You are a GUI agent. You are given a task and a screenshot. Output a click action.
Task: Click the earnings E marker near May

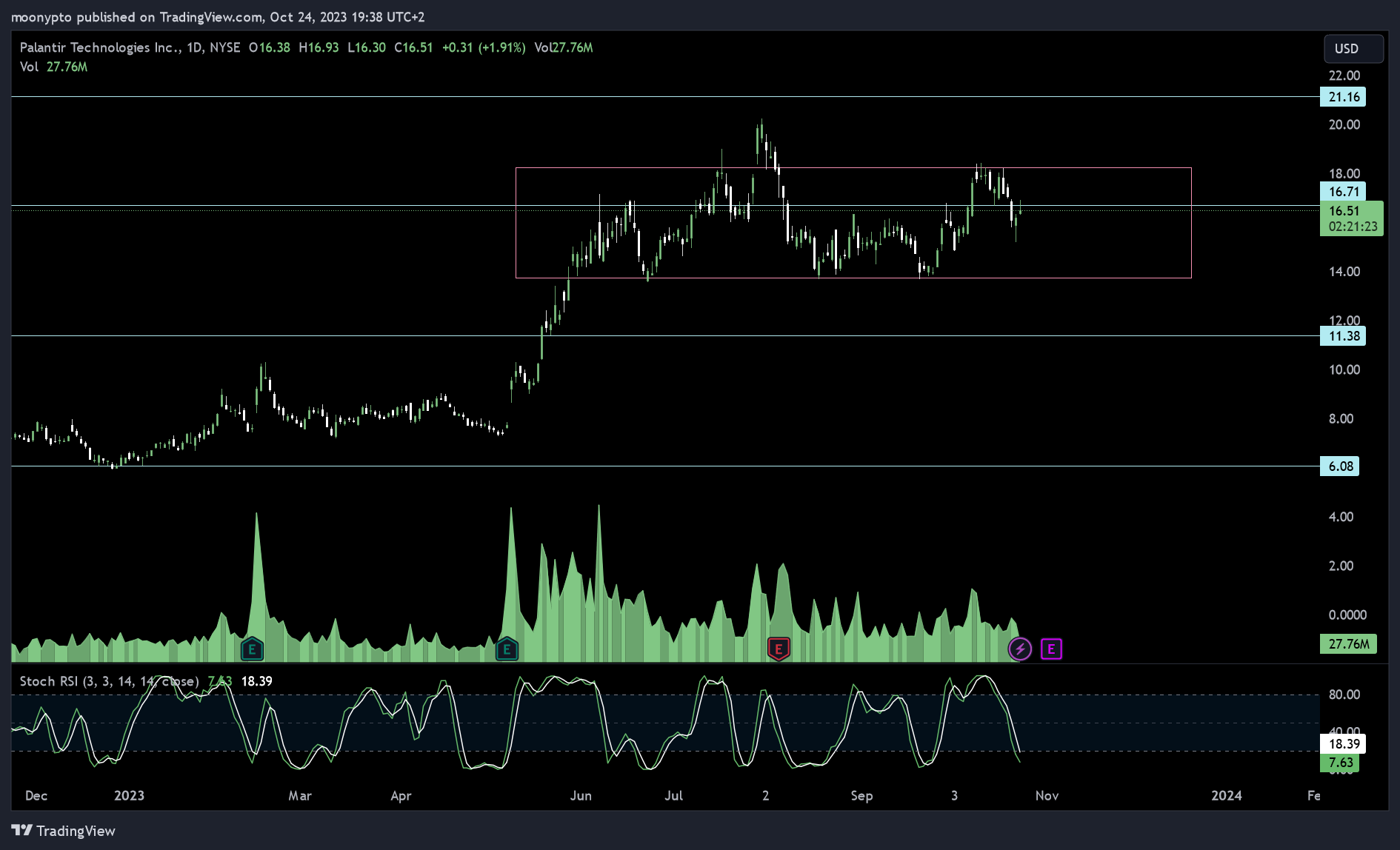(507, 649)
